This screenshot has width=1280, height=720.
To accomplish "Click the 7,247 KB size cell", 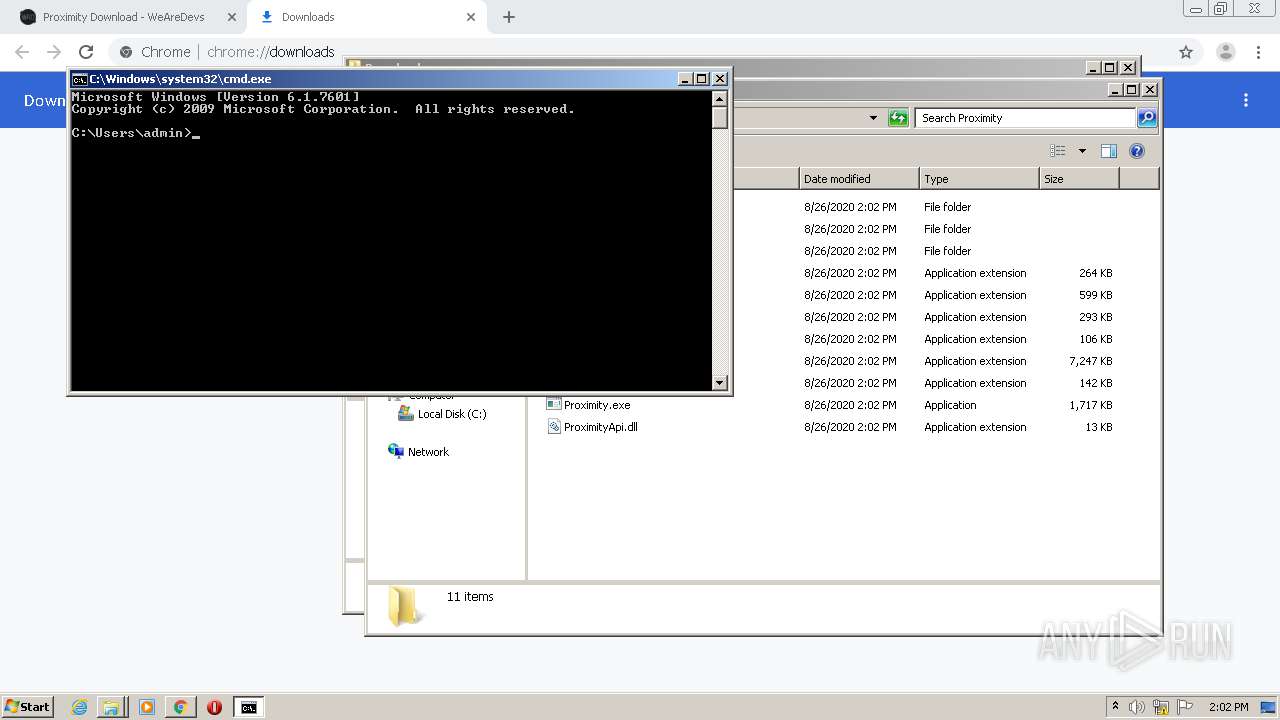I will click(1090, 361).
